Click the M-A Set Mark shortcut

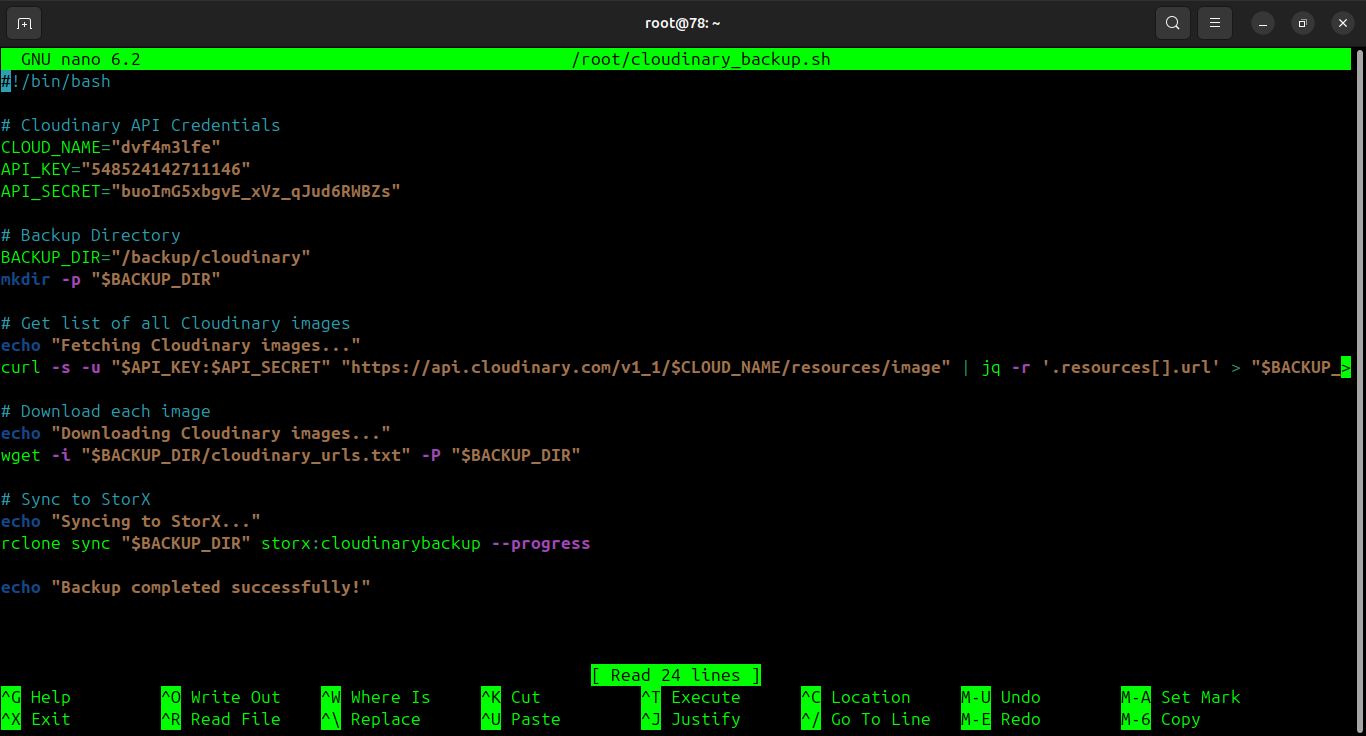tap(1181, 697)
